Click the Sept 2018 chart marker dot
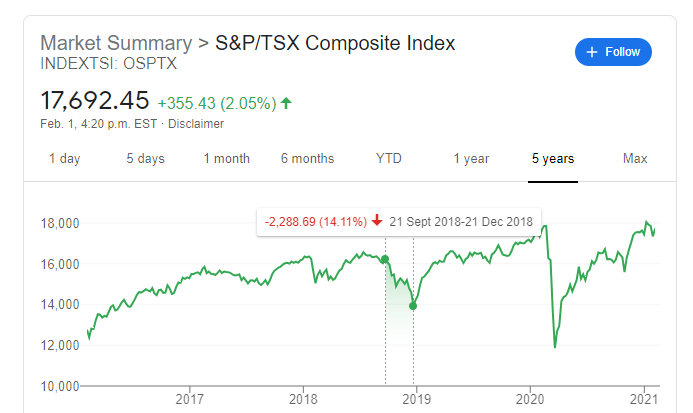 [385, 260]
